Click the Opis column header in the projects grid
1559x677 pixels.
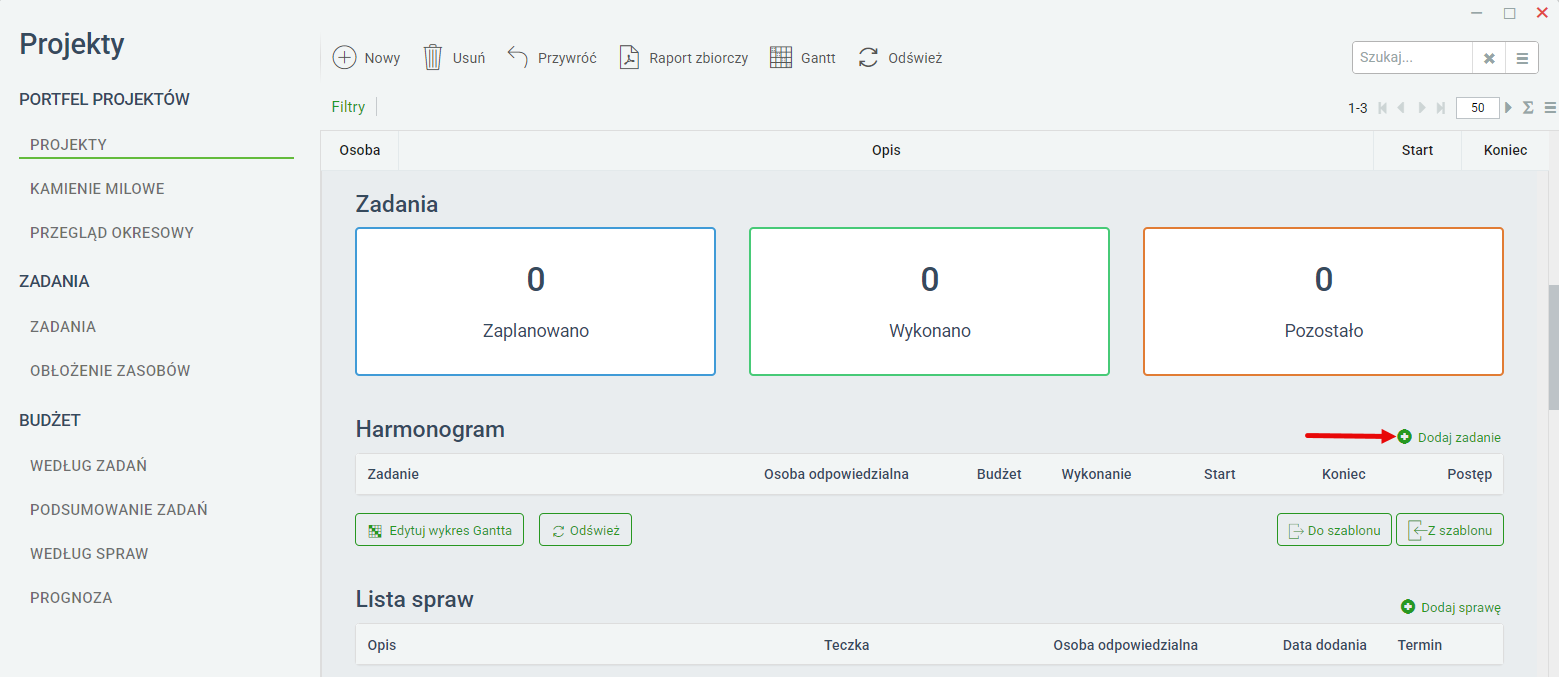pyautogui.click(x=886, y=150)
